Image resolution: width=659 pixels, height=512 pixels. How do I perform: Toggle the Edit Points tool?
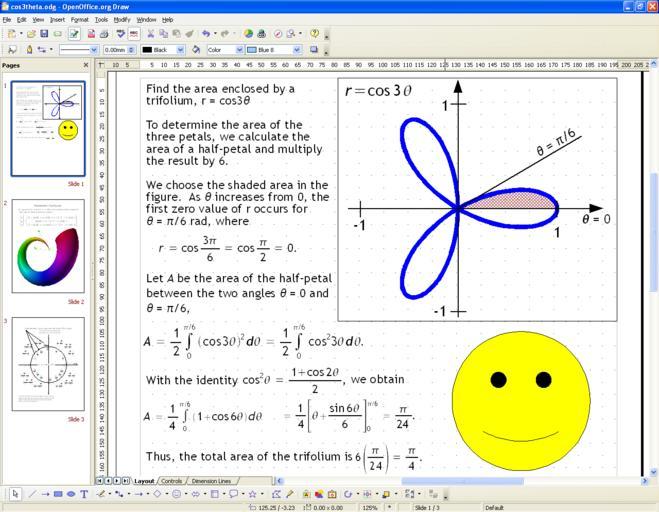pyautogui.click(x=275, y=494)
